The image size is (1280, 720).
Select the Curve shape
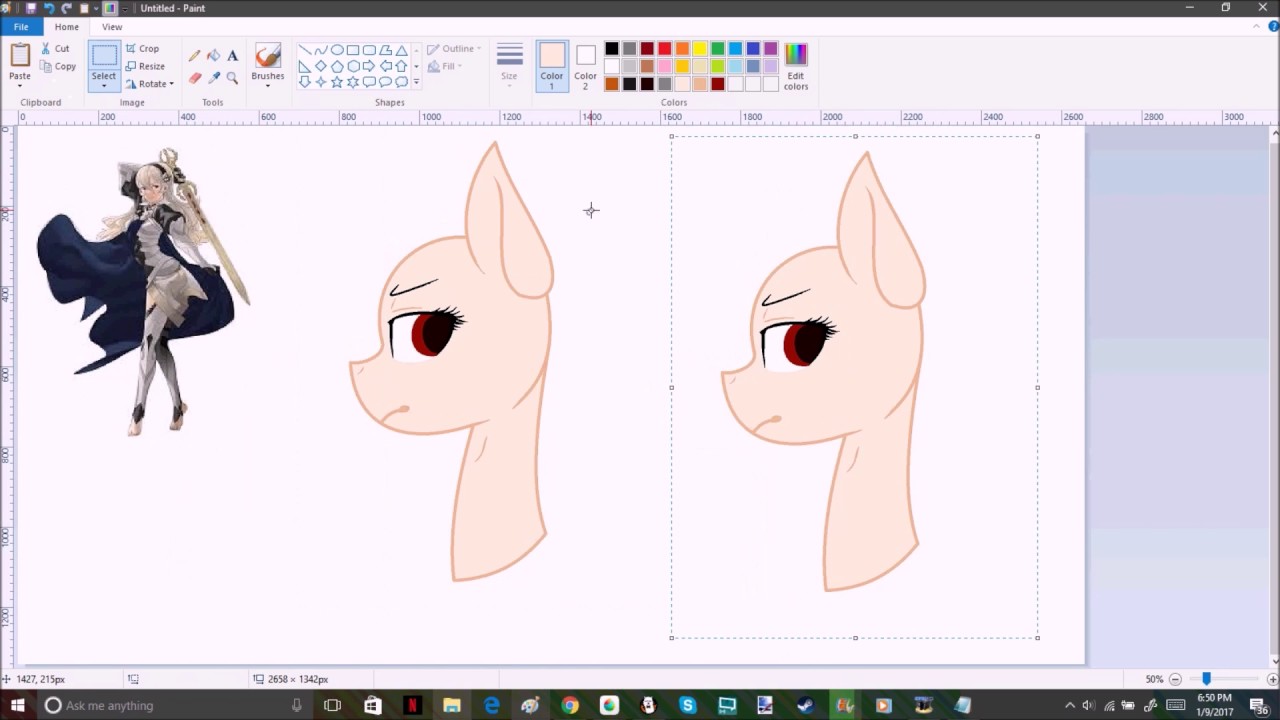321,50
